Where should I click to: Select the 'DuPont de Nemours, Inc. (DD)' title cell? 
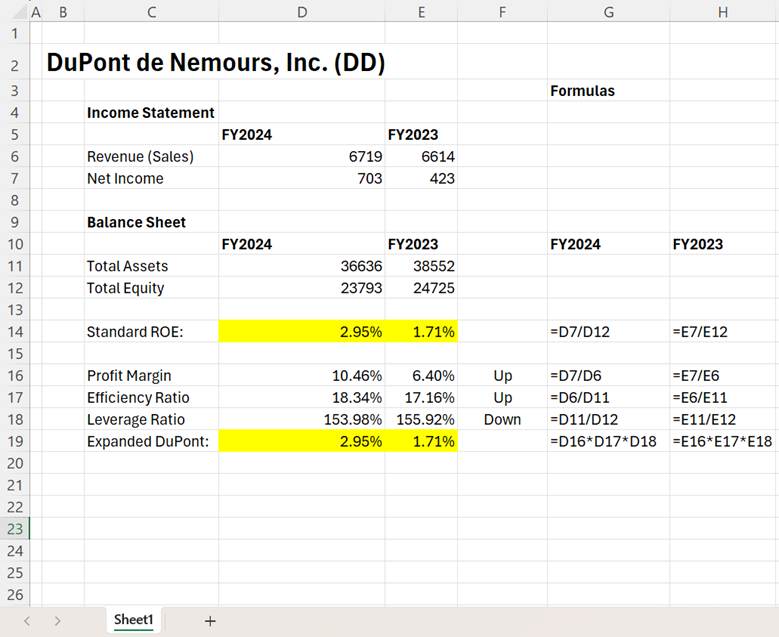coord(216,63)
